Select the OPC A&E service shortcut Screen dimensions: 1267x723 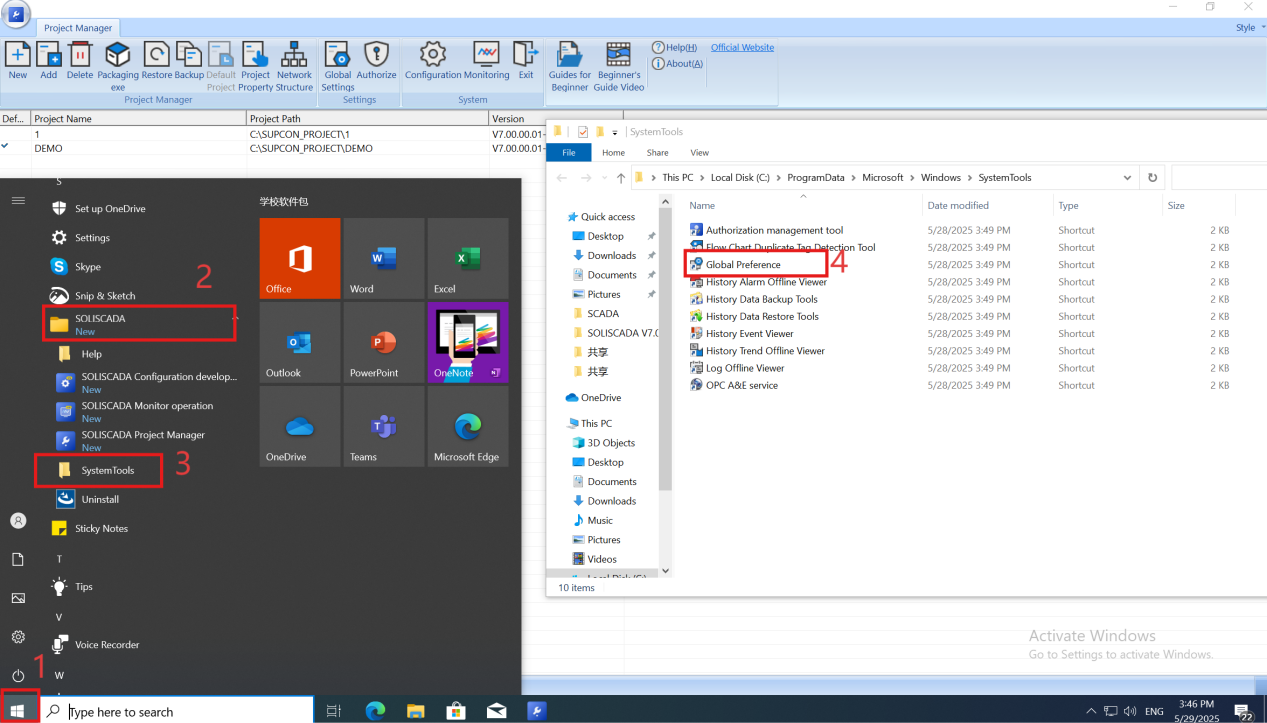pos(733,385)
